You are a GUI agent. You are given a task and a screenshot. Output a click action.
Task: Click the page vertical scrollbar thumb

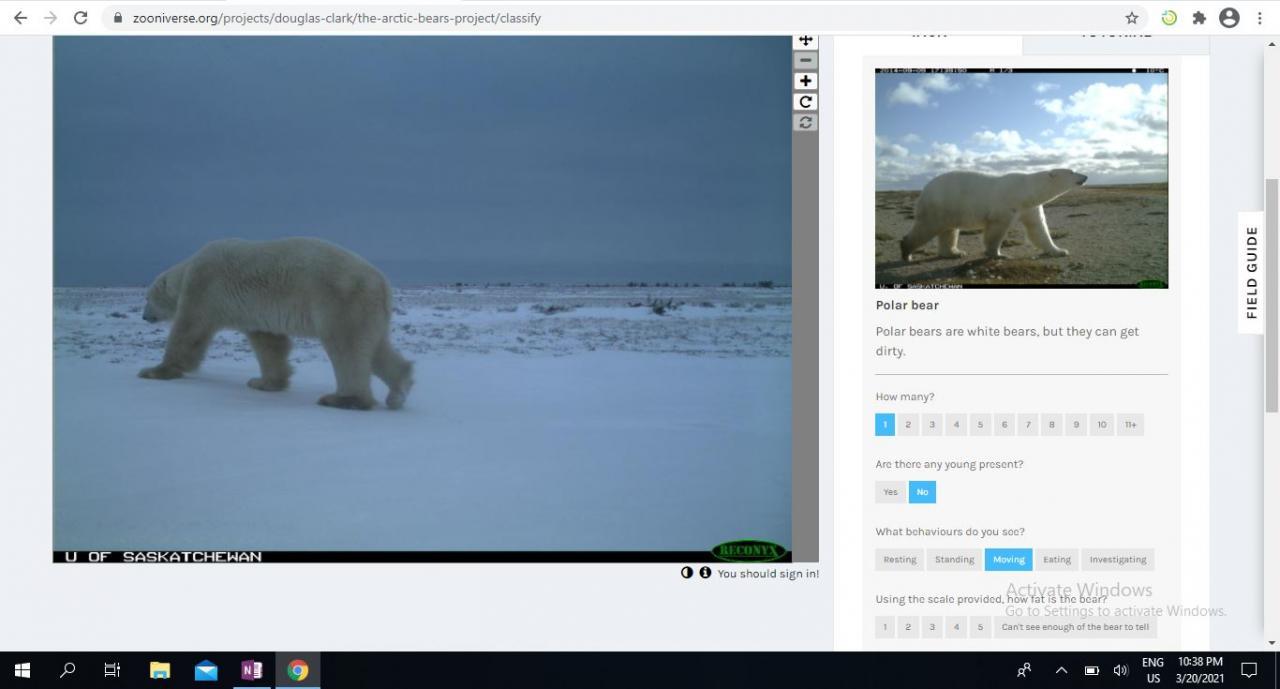coord(1272,295)
